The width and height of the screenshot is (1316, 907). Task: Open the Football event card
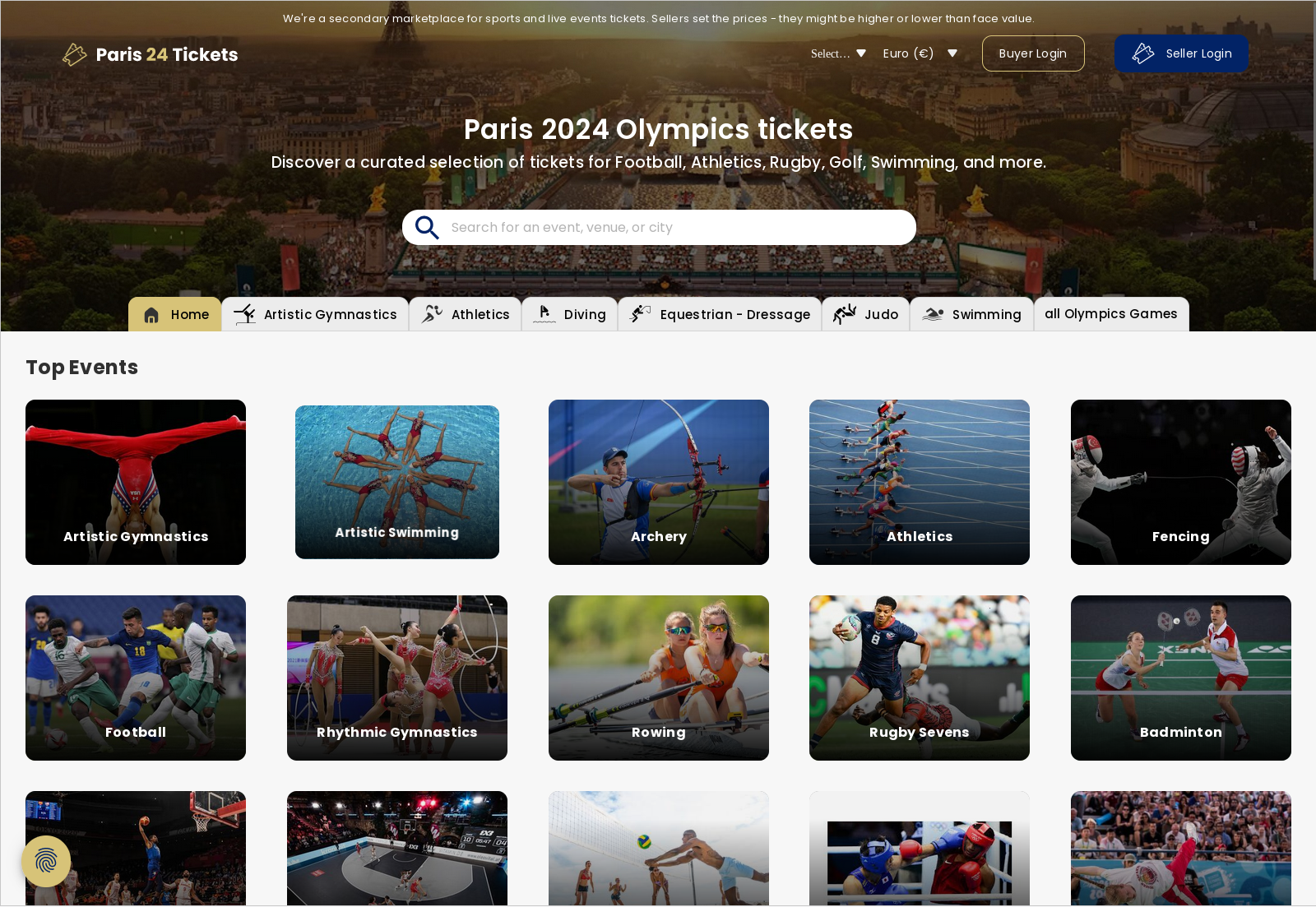pos(136,678)
